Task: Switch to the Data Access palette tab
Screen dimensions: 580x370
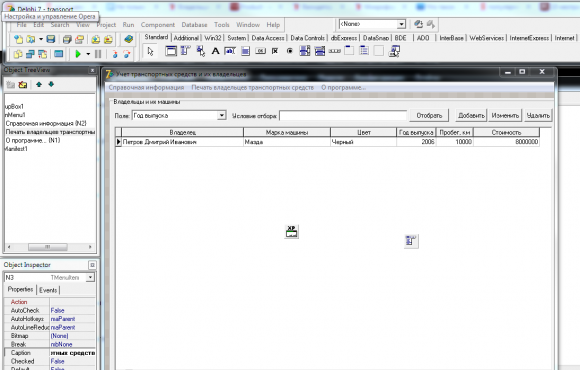Action: (268, 38)
